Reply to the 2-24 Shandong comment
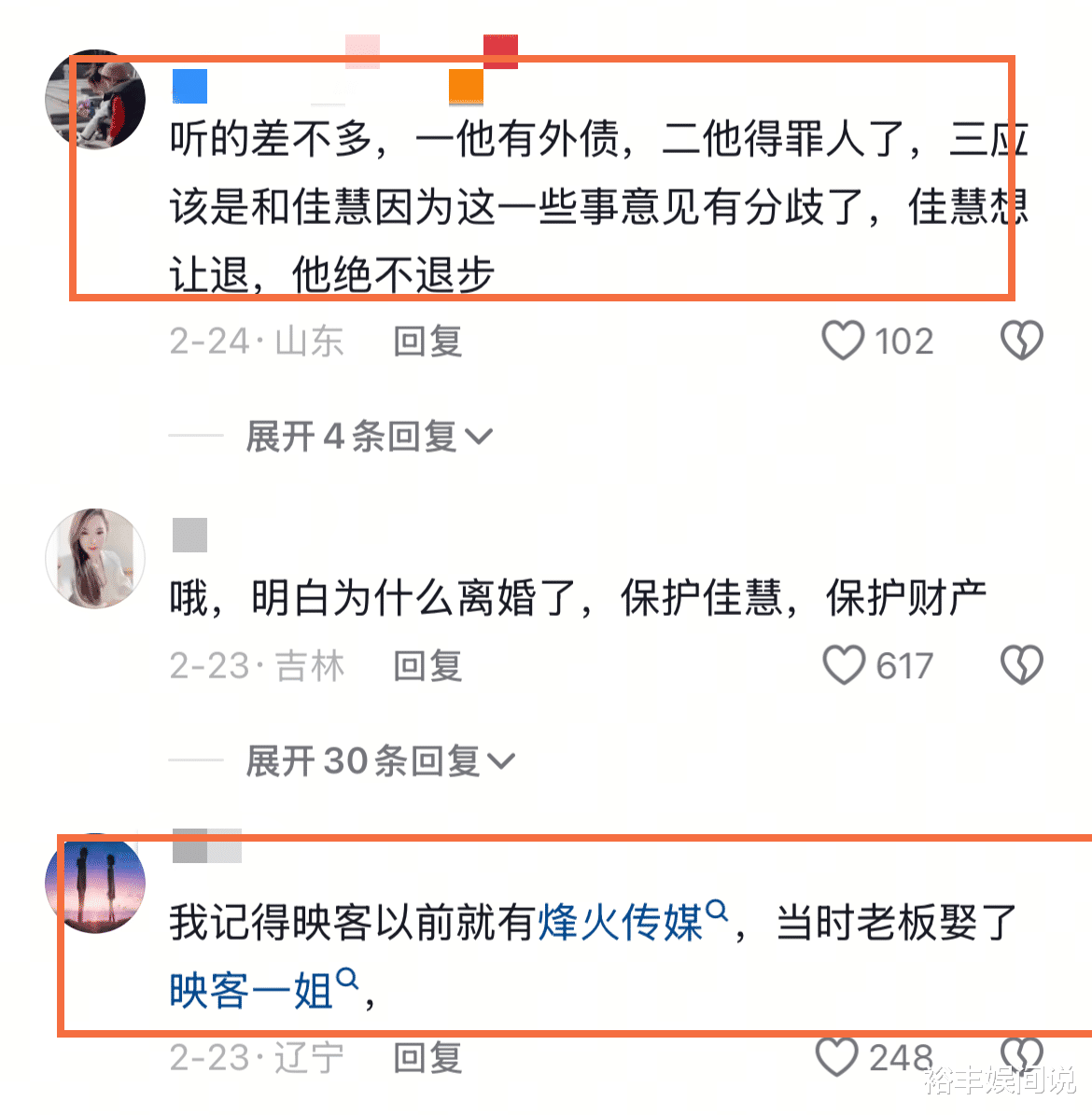This screenshot has width=1092, height=1115. point(428,341)
